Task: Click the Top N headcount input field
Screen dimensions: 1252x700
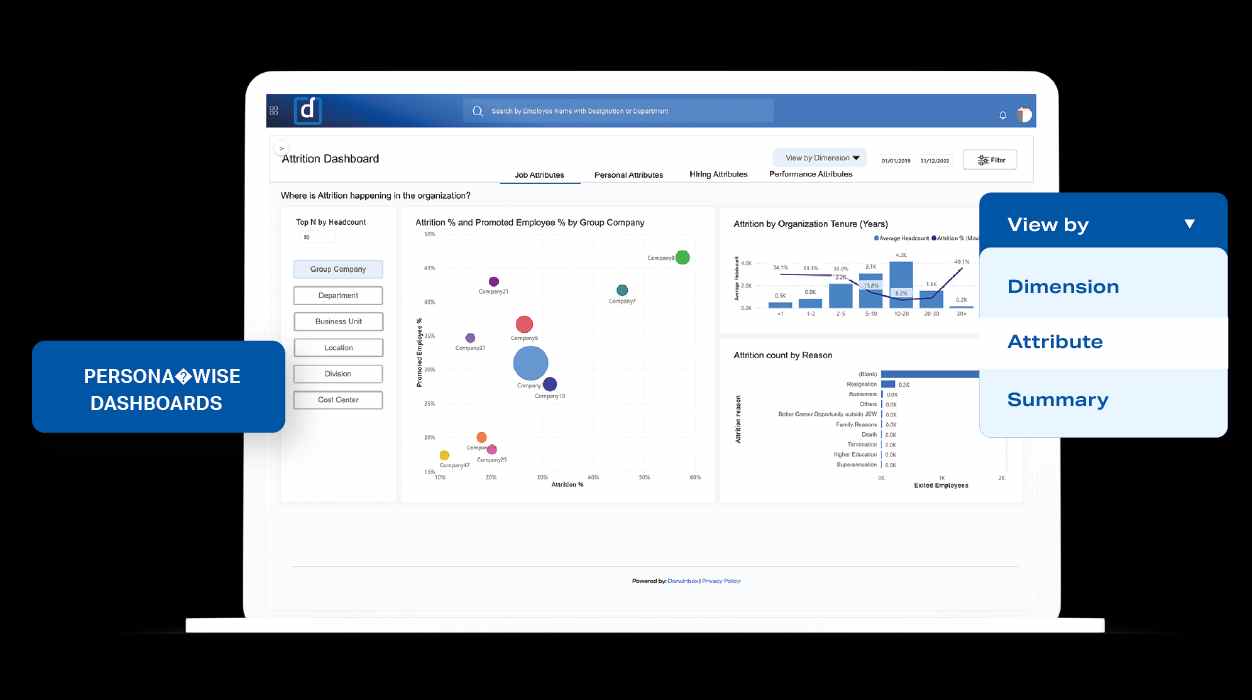Action: pyautogui.click(x=318, y=238)
